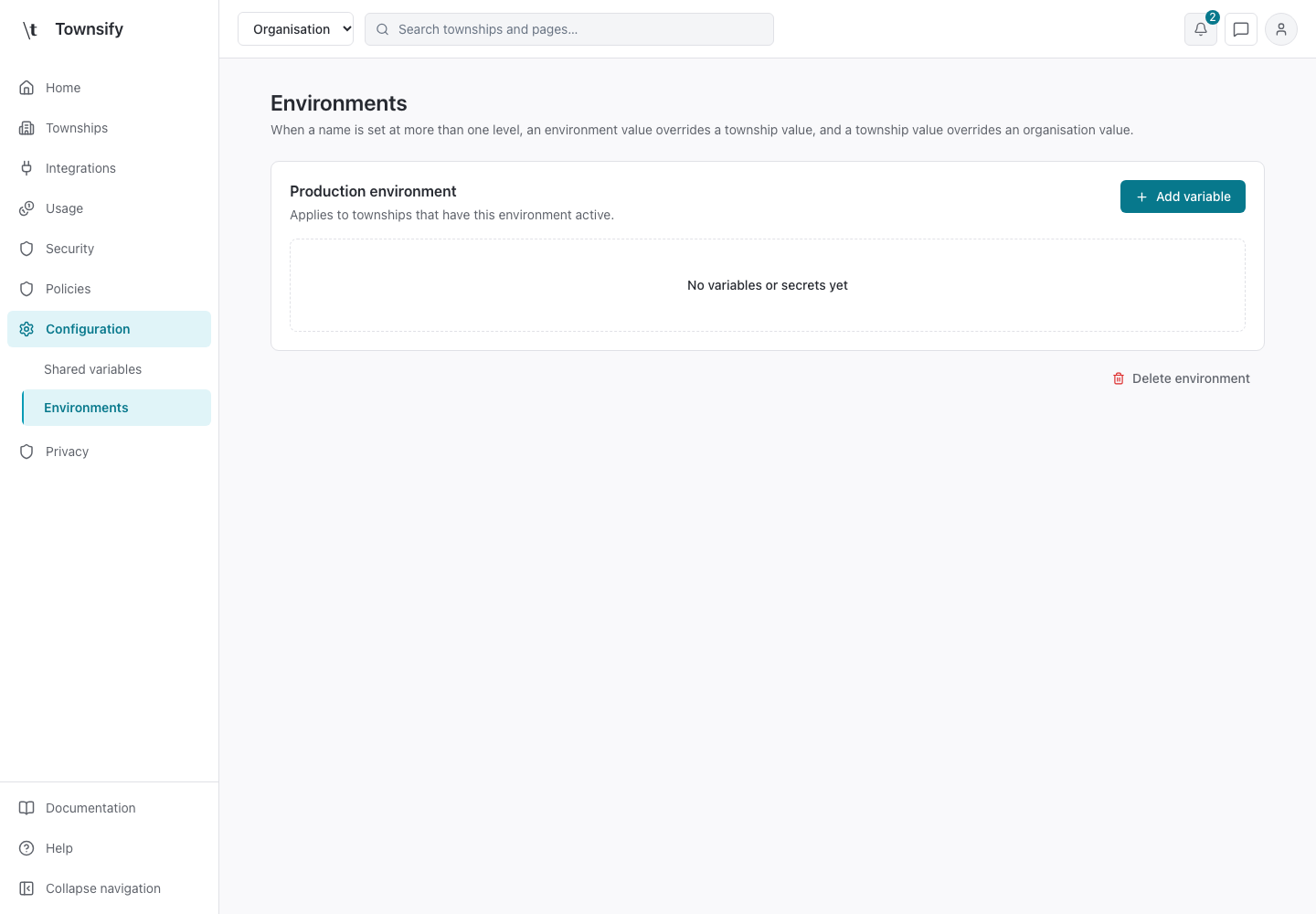
Task: Click the Integrations plug icon
Action: tap(27, 168)
